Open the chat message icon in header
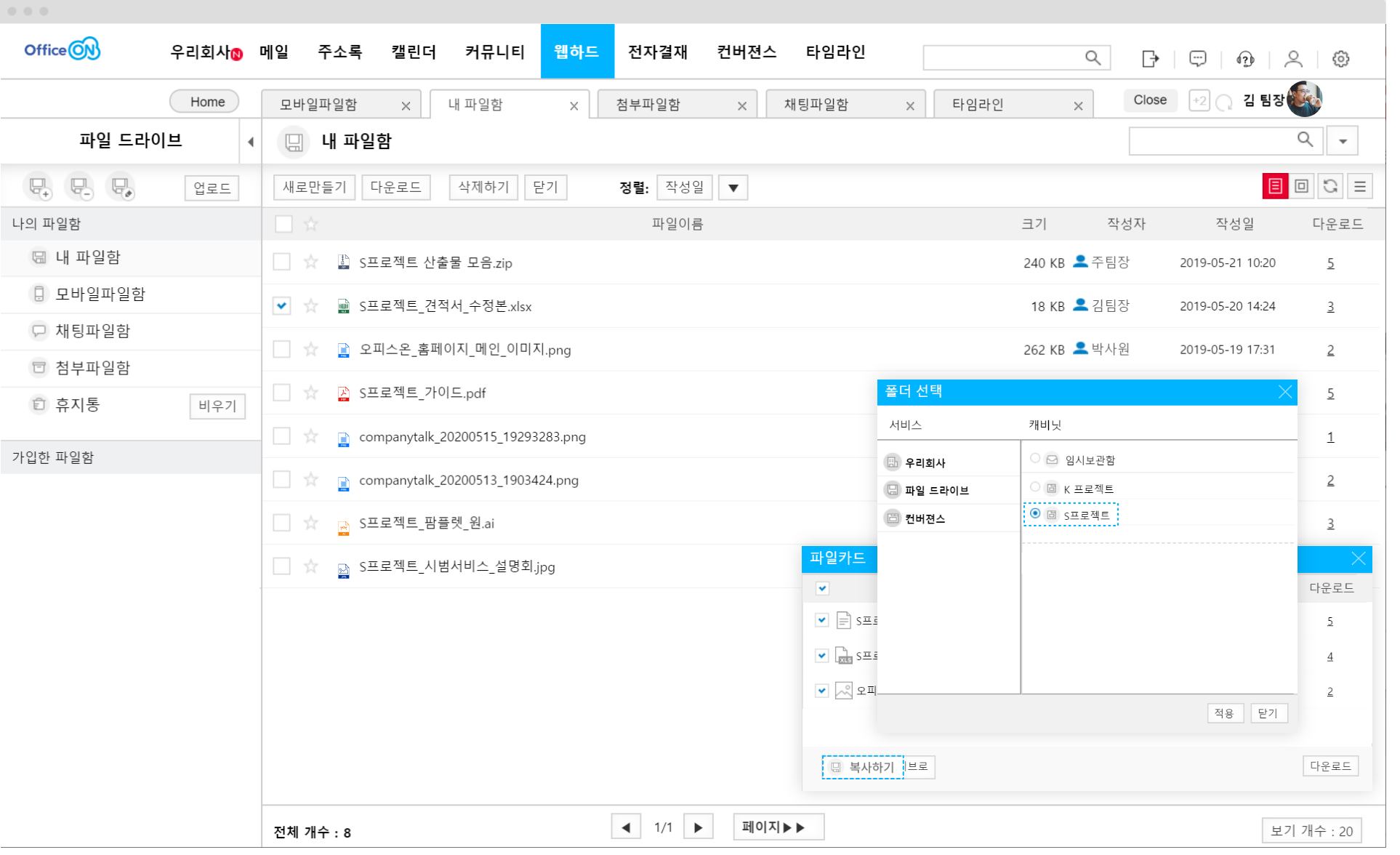This screenshot has height=855, width=1400. (1198, 59)
